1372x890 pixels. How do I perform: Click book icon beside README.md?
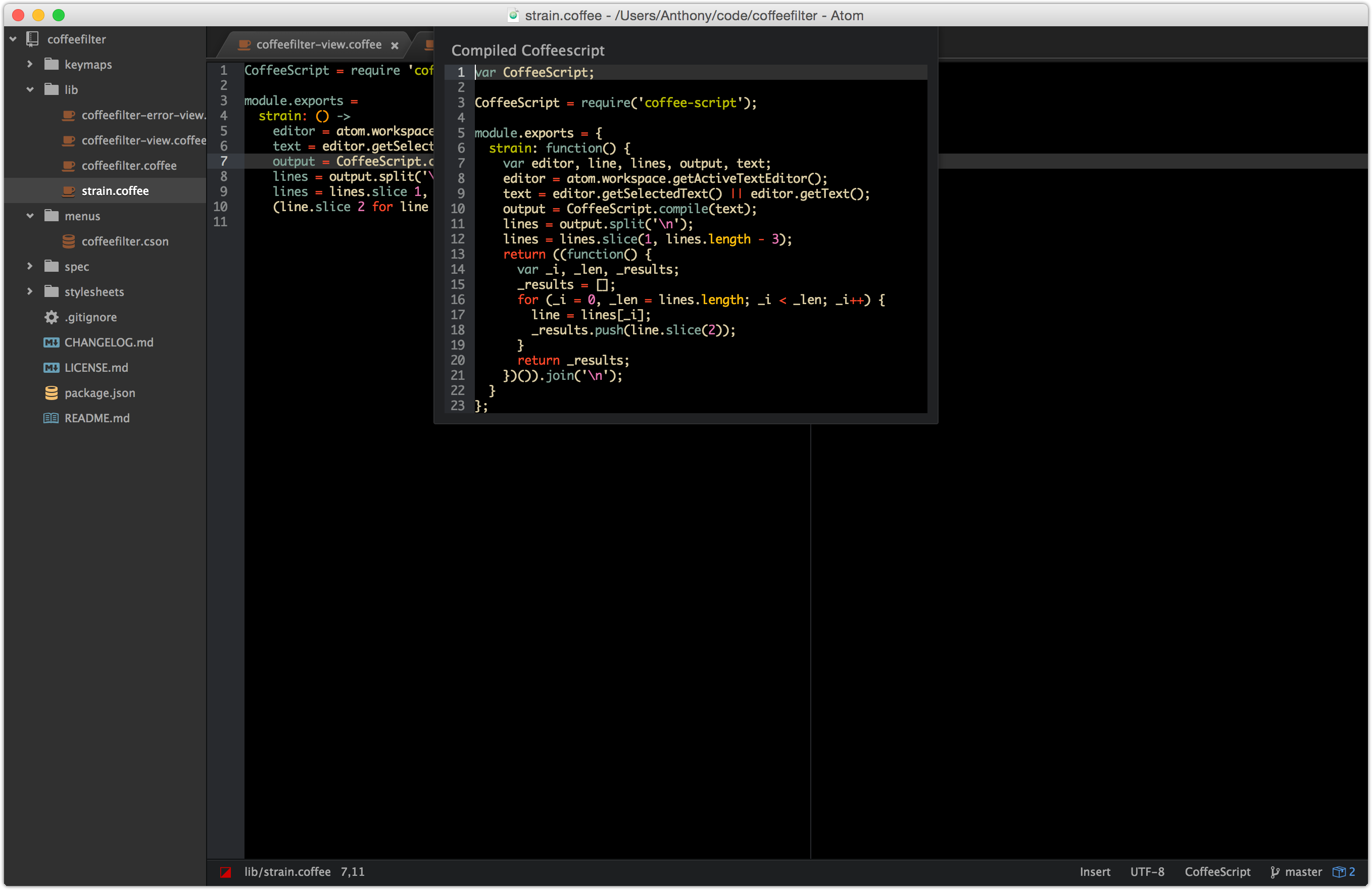[52, 418]
